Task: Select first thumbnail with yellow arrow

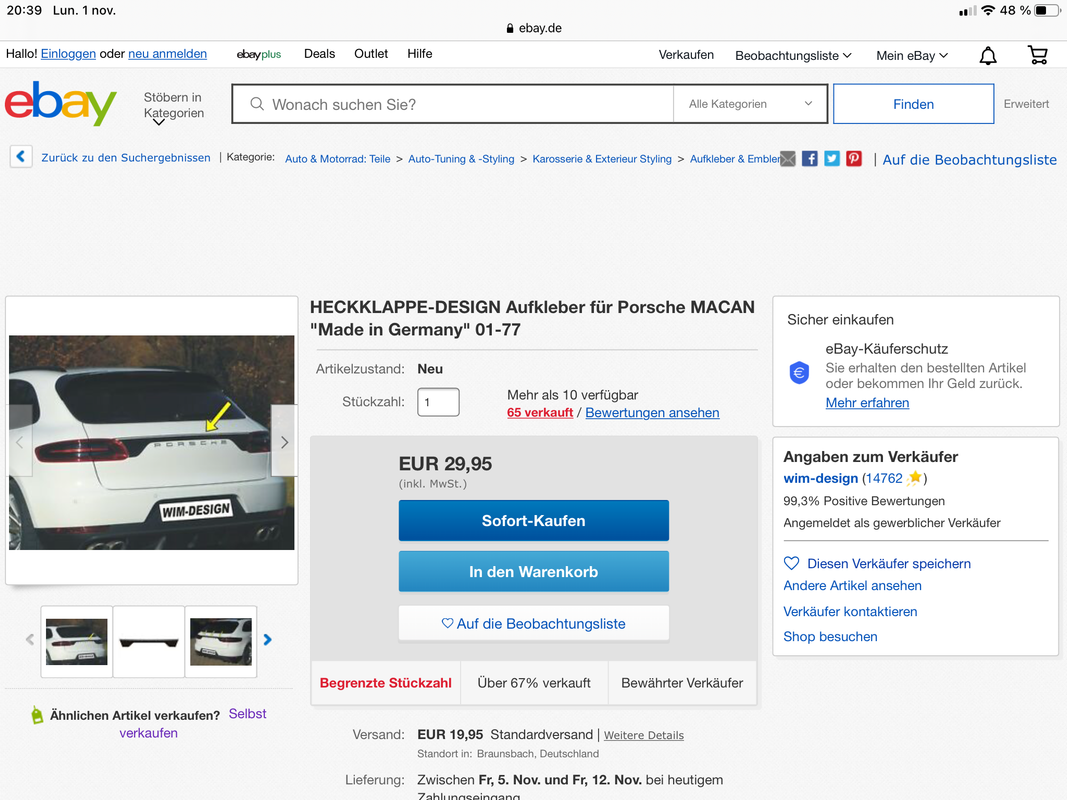Action: [x=76, y=641]
